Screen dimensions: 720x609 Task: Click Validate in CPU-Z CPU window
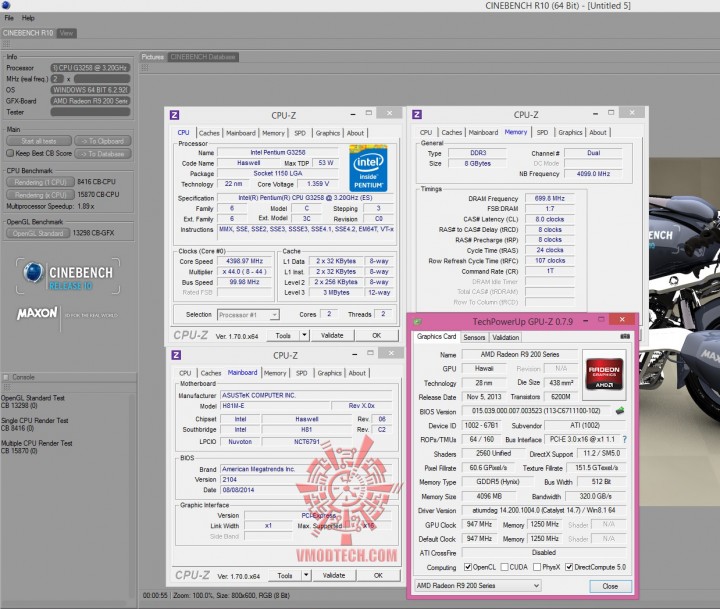tap(332, 335)
